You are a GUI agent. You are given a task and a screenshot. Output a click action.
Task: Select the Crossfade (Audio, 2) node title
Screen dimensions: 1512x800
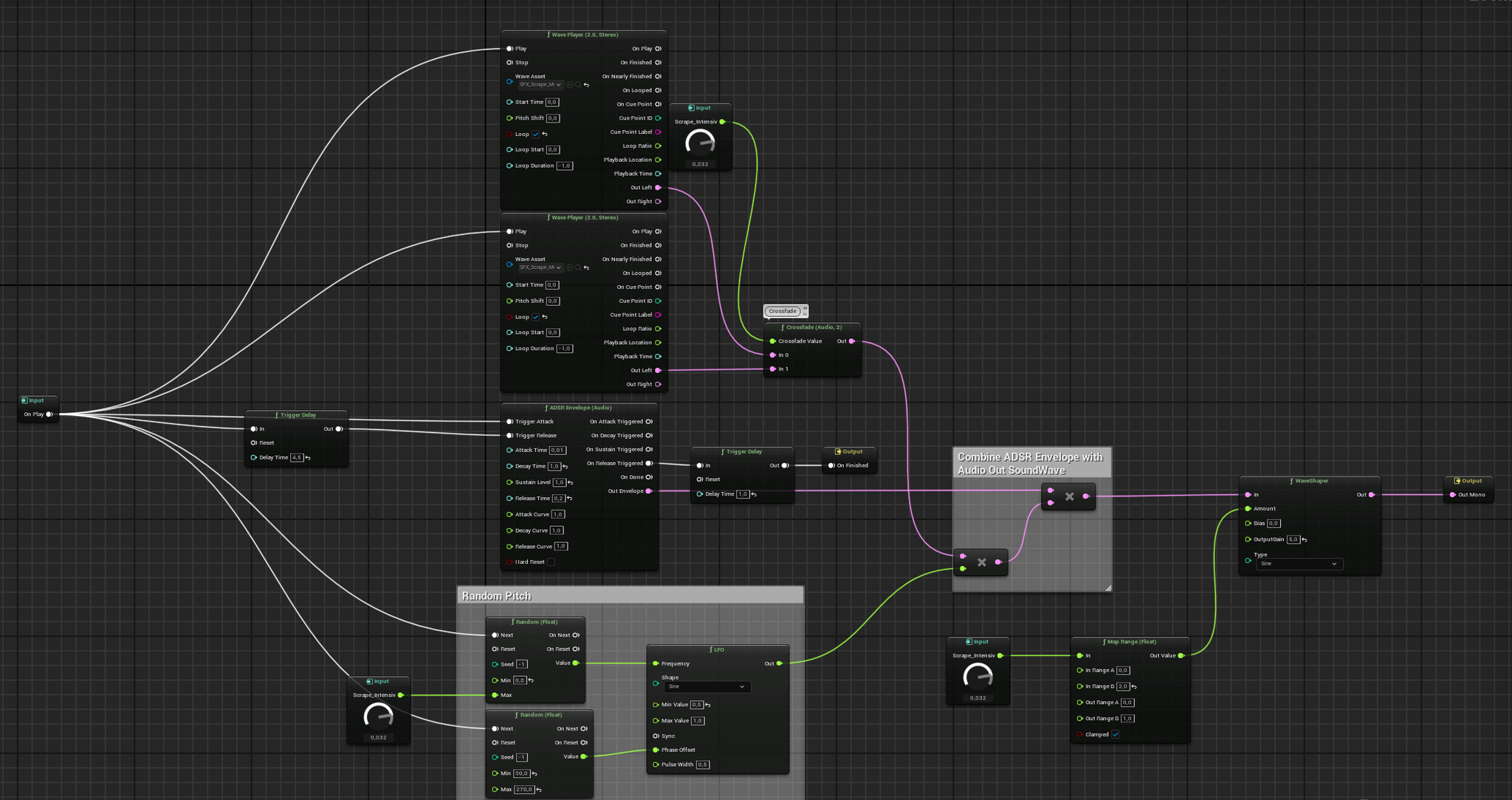812,327
